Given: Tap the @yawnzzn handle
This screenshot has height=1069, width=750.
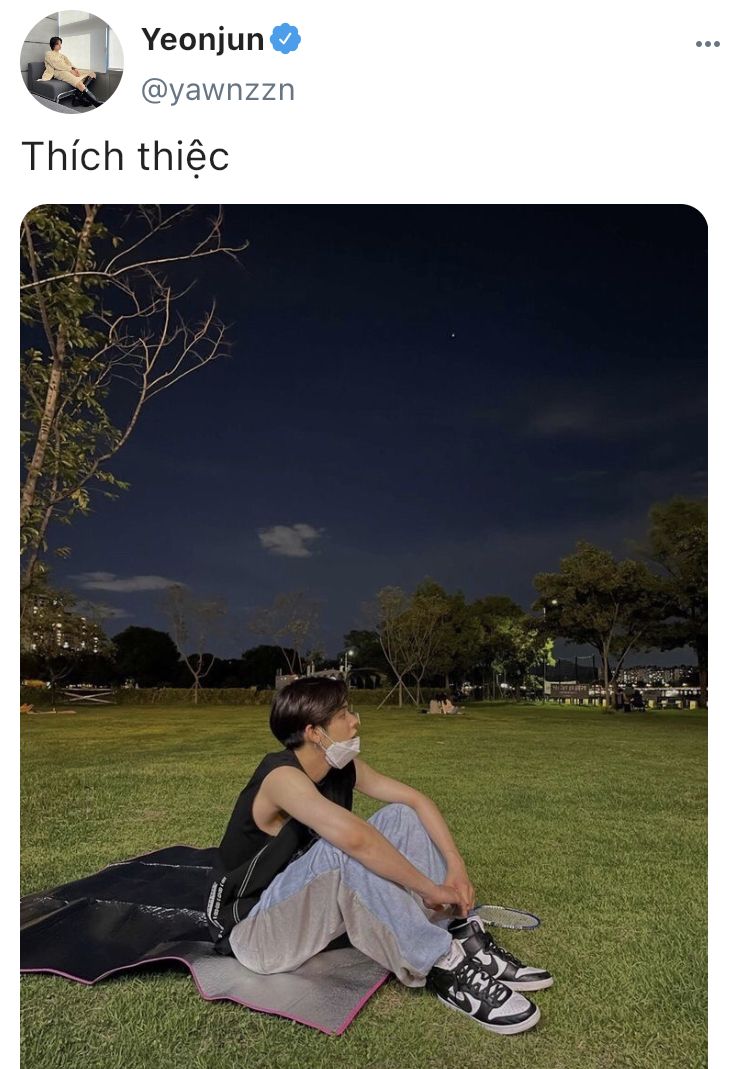Looking at the screenshot, I should coord(218,90).
